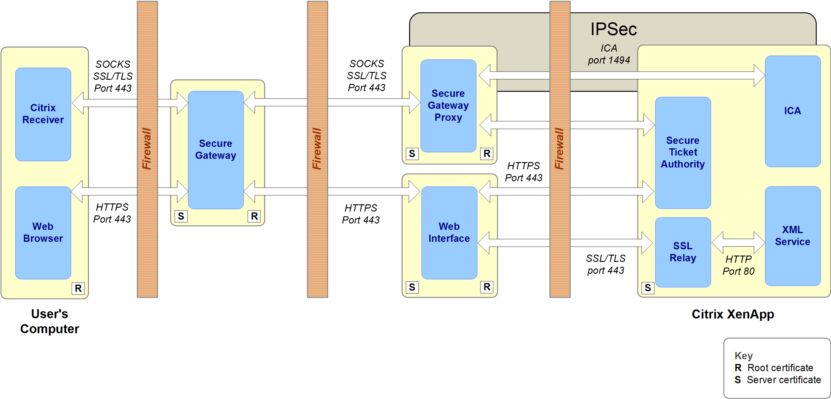Click the S certificate icon under Secure Gateway
The height and width of the screenshot is (399, 831).
(181, 216)
